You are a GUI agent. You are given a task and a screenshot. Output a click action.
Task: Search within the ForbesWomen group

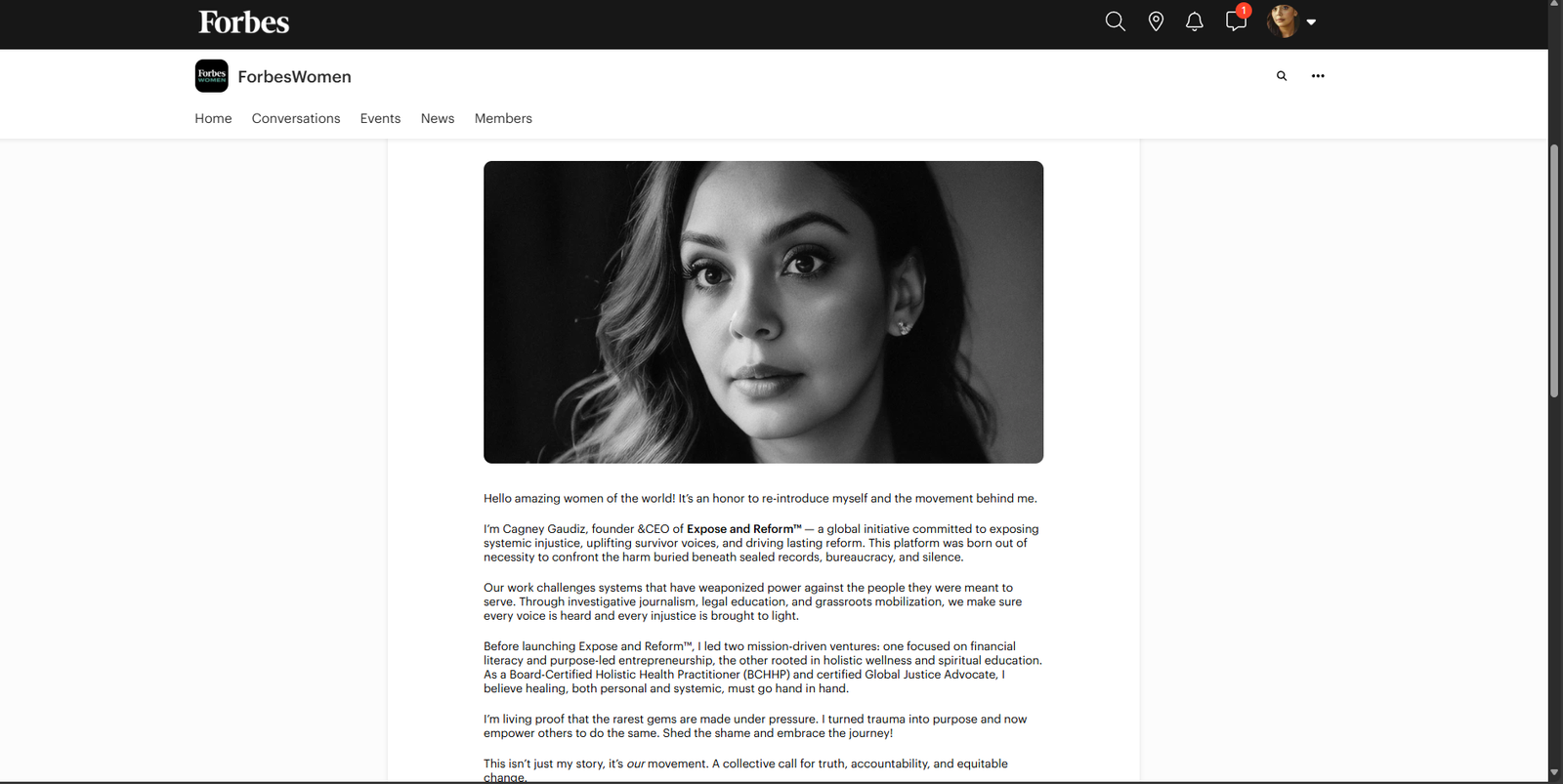click(1282, 76)
